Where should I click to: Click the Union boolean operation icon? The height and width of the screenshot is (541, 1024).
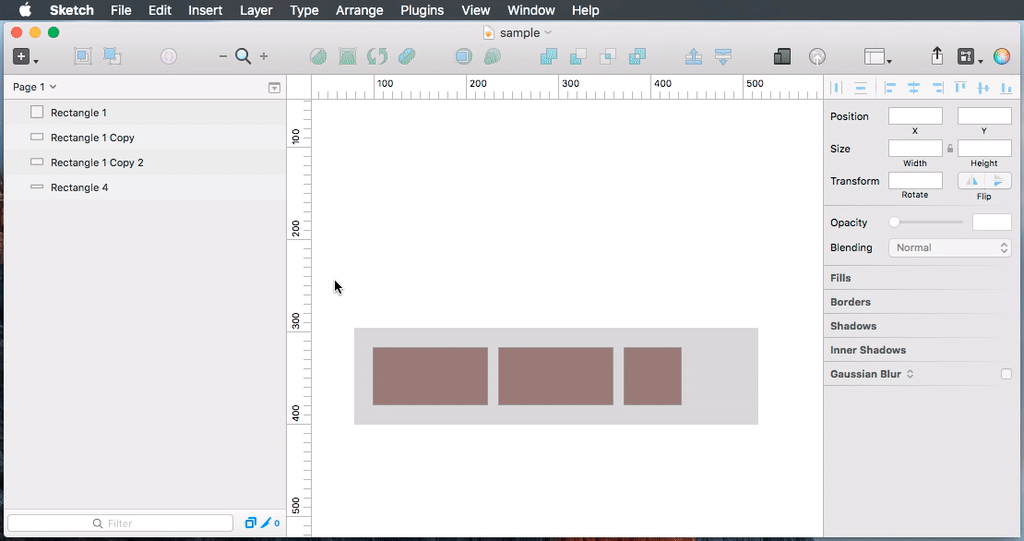(548, 57)
